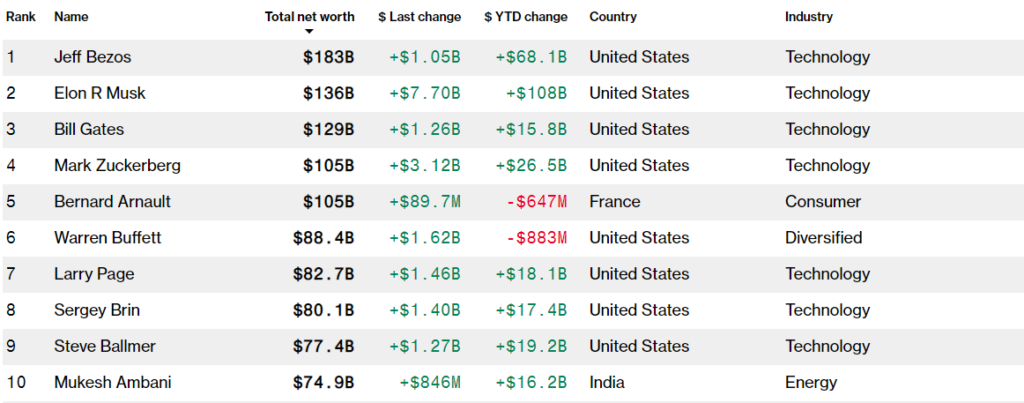Screen dimensions: 1024x403
Task: Click the Country column header
Action: tap(612, 17)
